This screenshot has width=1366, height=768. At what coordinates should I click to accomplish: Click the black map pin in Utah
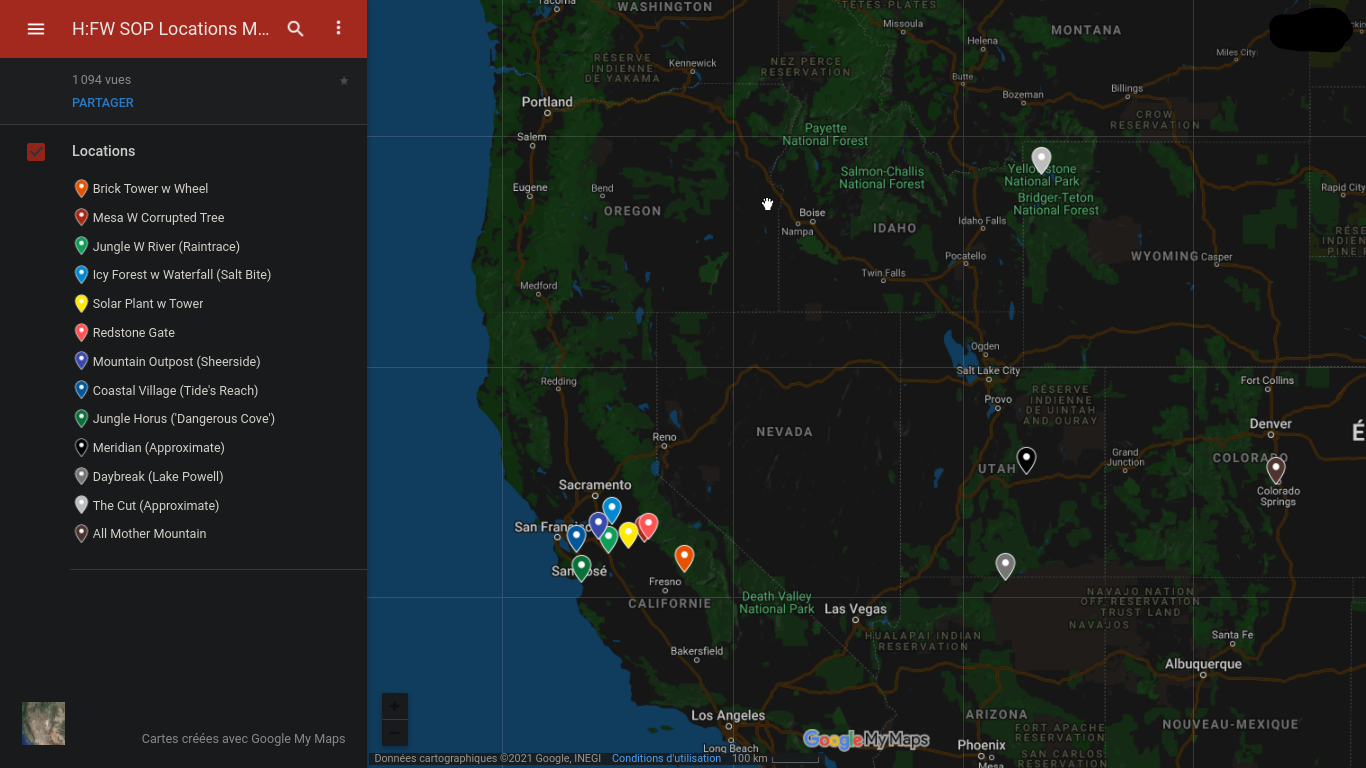click(1026, 460)
